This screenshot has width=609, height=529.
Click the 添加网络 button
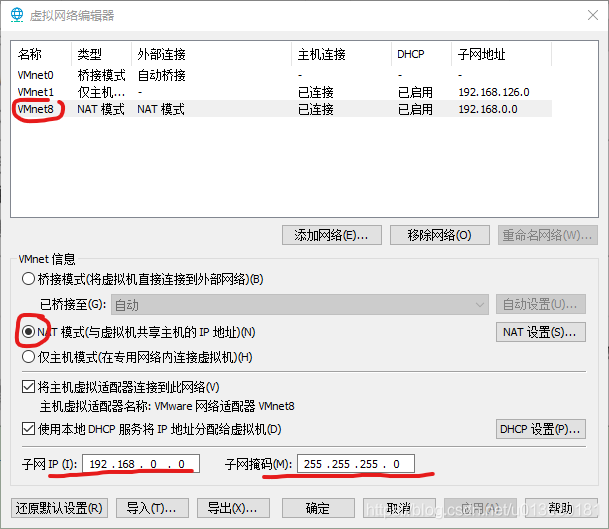point(332,235)
